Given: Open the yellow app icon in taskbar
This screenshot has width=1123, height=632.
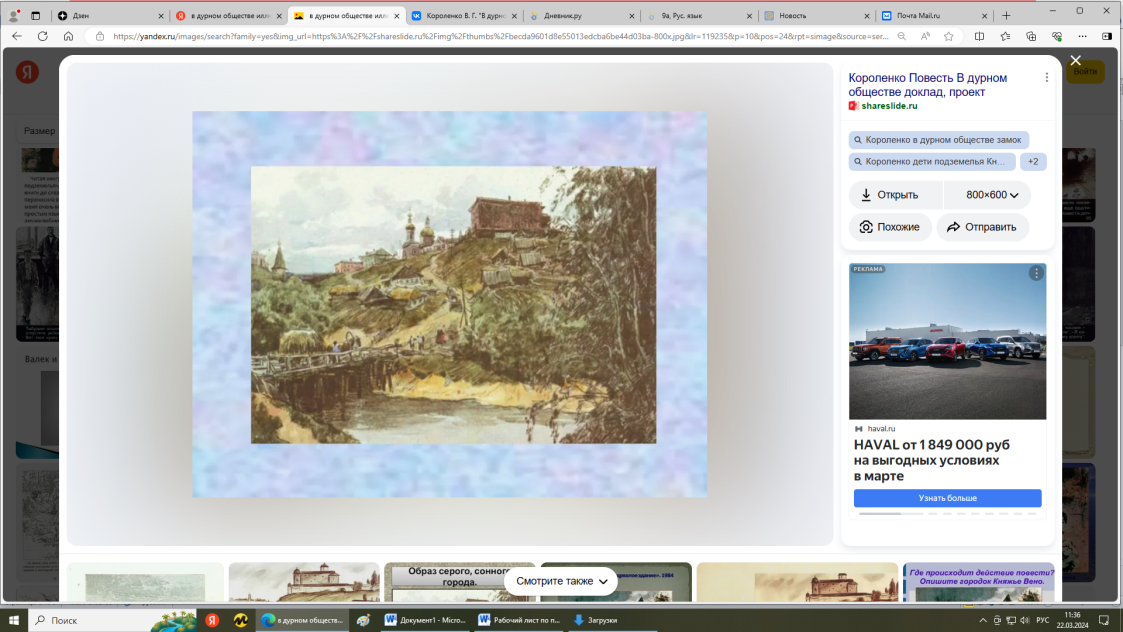Looking at the screenshot, I should coord(241,621).
